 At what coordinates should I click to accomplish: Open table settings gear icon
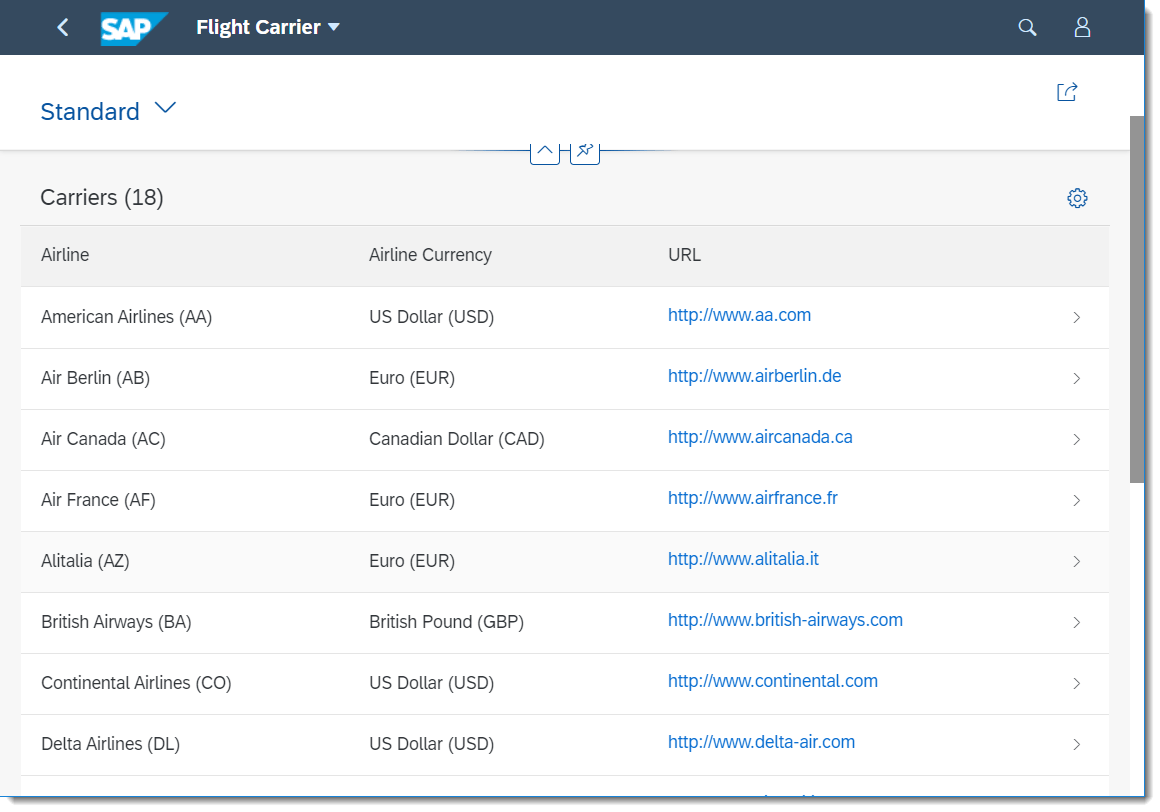pyautogui.click(x=1077, y=198)
